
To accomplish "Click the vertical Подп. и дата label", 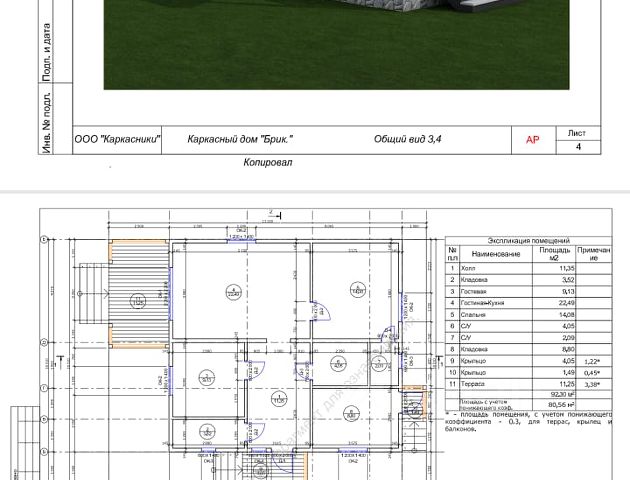I will coord(47,52).
